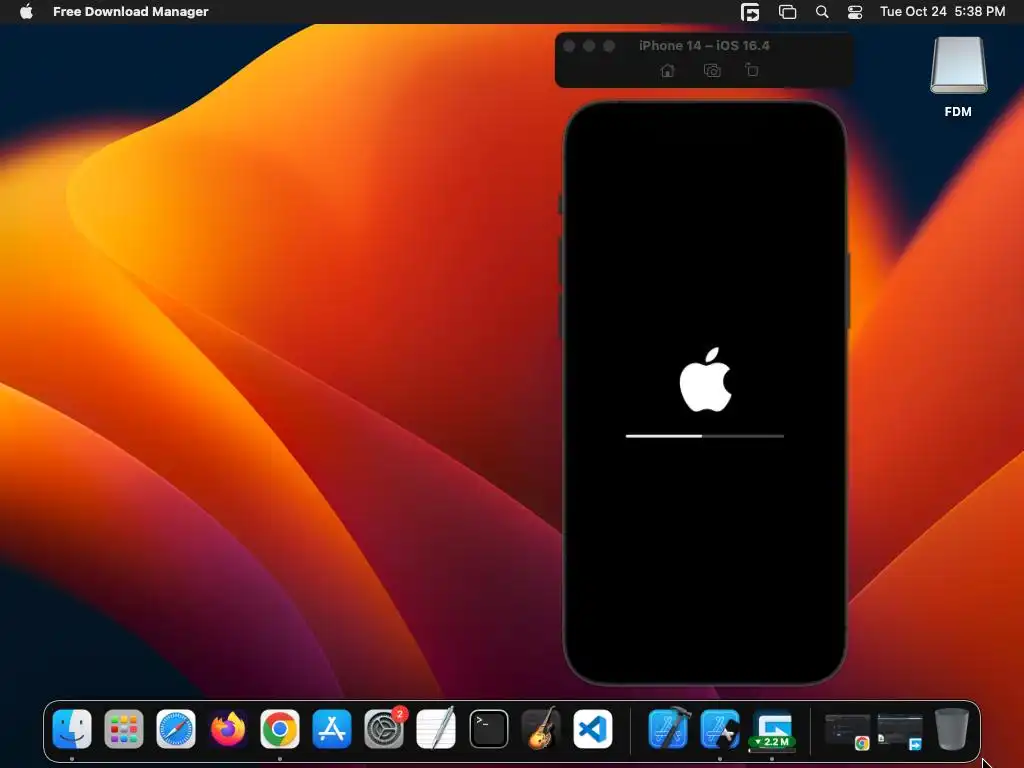Click the Free Download Manager menu bar extra icon

750,12
